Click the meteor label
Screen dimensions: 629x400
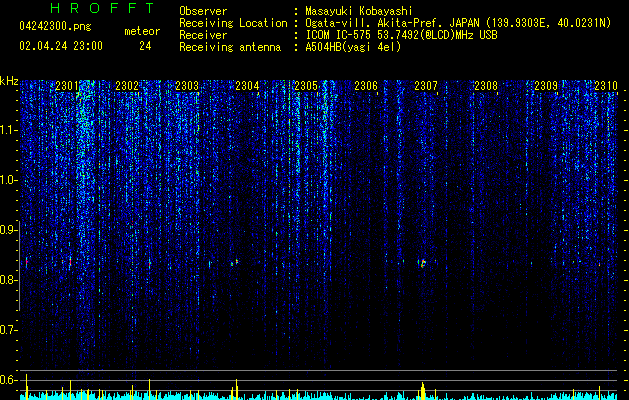[x=142, y=31]
